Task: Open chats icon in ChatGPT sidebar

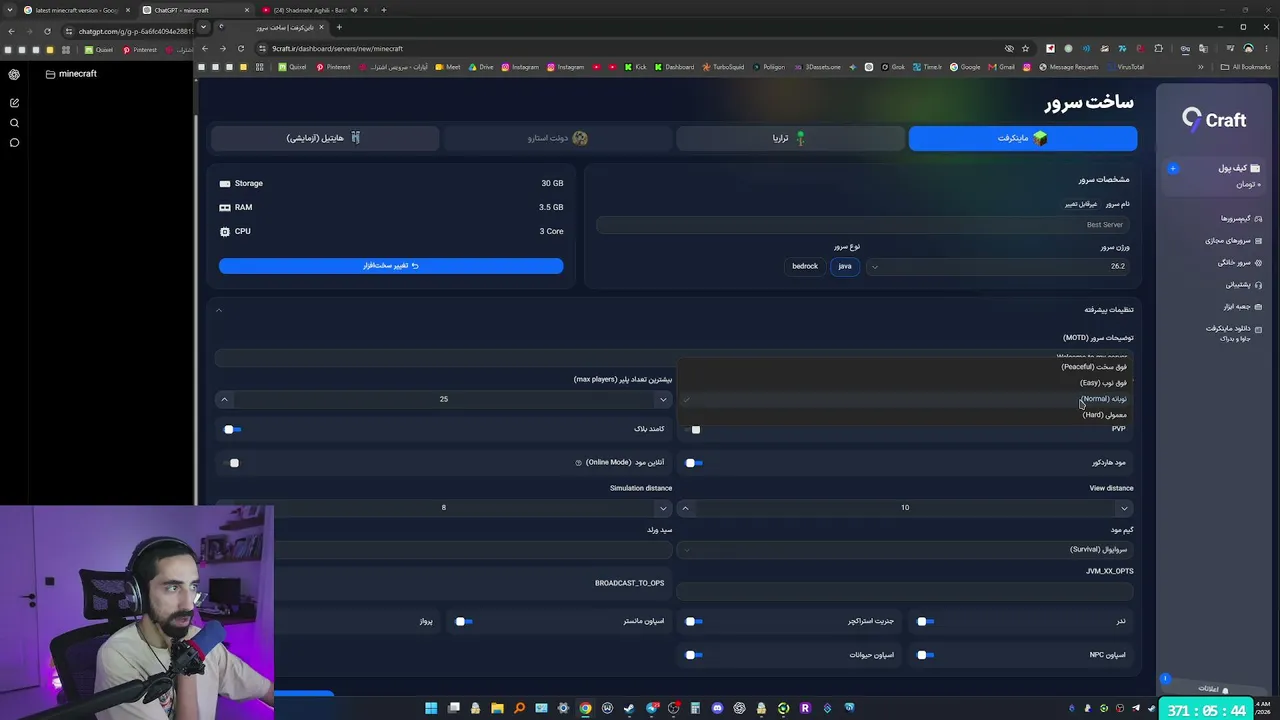Action: tap(14, 143)
